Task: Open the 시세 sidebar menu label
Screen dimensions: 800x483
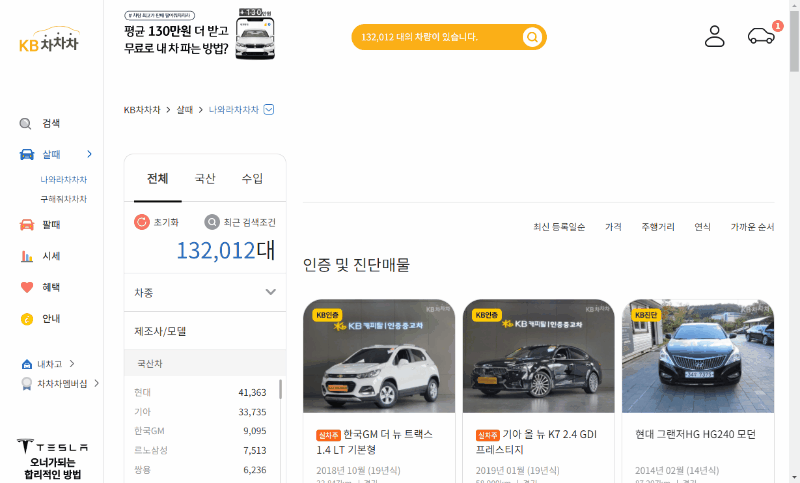Action: (51, 256)
